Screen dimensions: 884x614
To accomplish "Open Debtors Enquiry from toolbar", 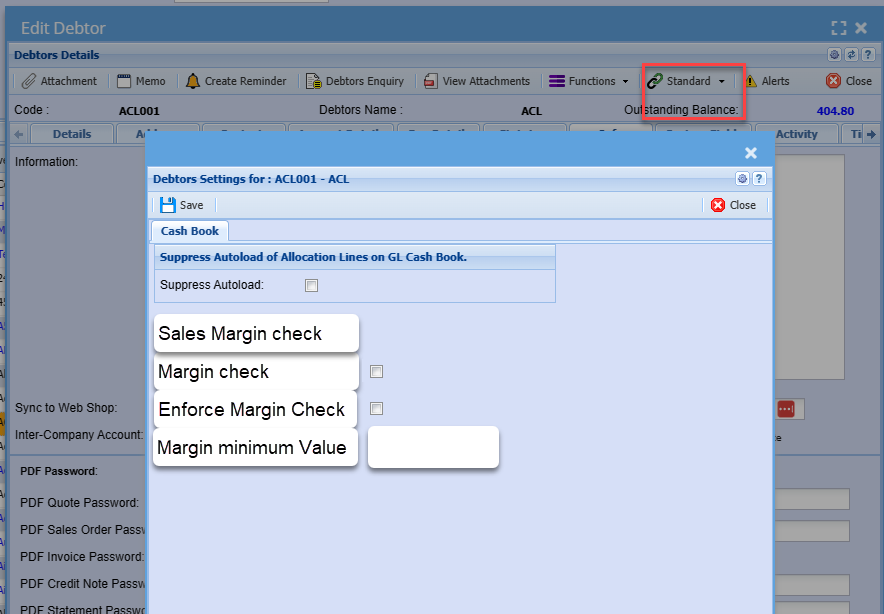I will [356, 81].
